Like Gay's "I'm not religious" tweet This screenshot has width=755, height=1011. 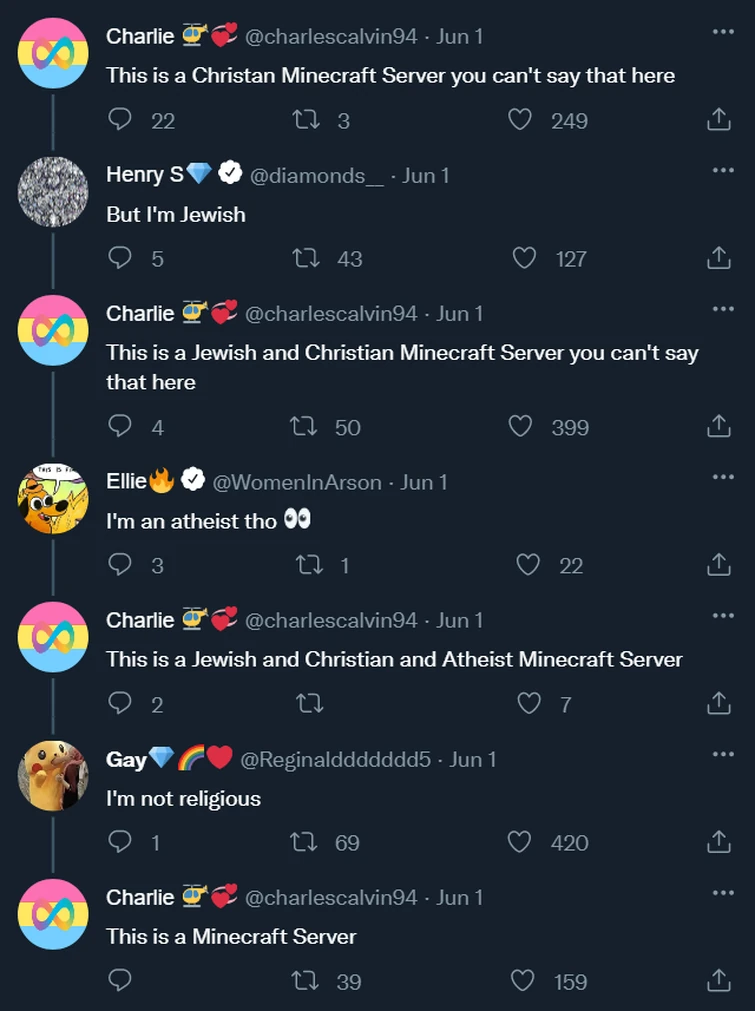519,843
